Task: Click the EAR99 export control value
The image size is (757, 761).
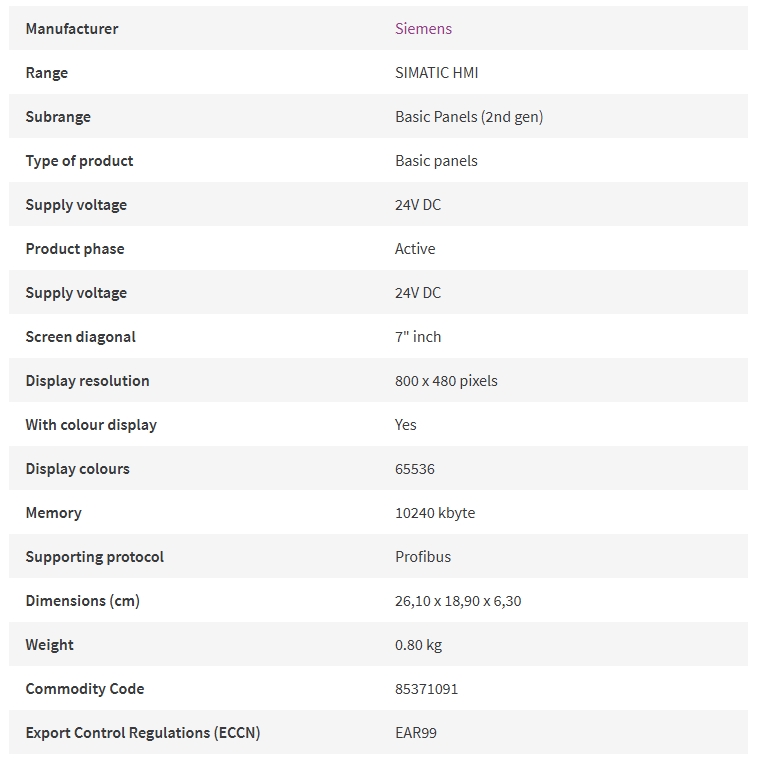Action: (x=416, y=733)
